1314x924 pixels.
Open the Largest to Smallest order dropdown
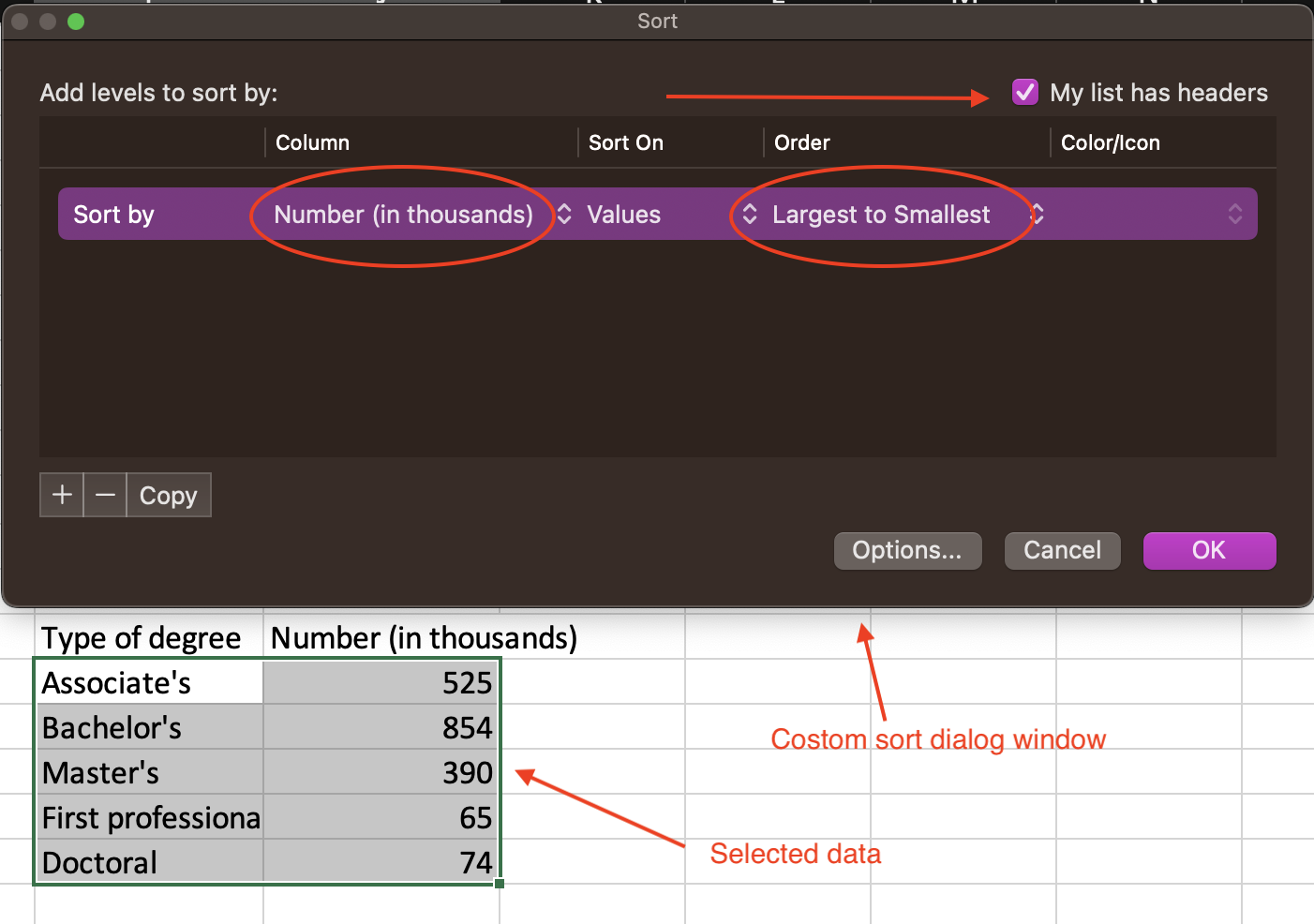click(890, 215)
